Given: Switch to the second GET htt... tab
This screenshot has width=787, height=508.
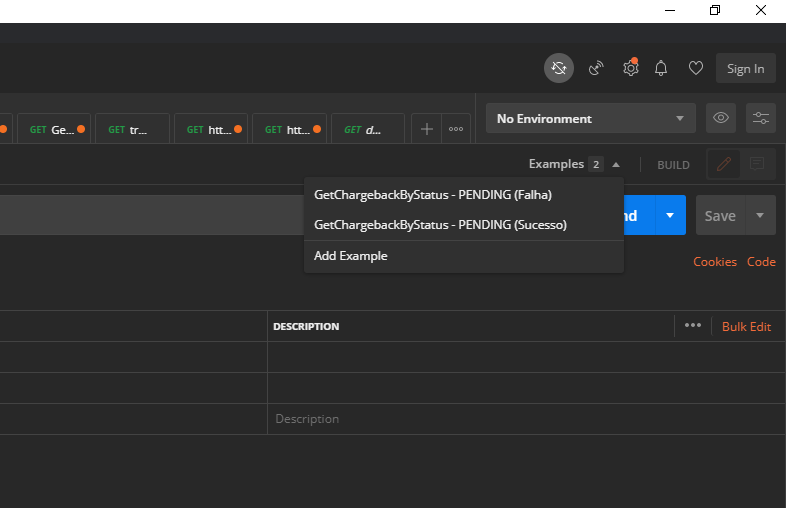Looking at the screenshot, I should point(289,130).
